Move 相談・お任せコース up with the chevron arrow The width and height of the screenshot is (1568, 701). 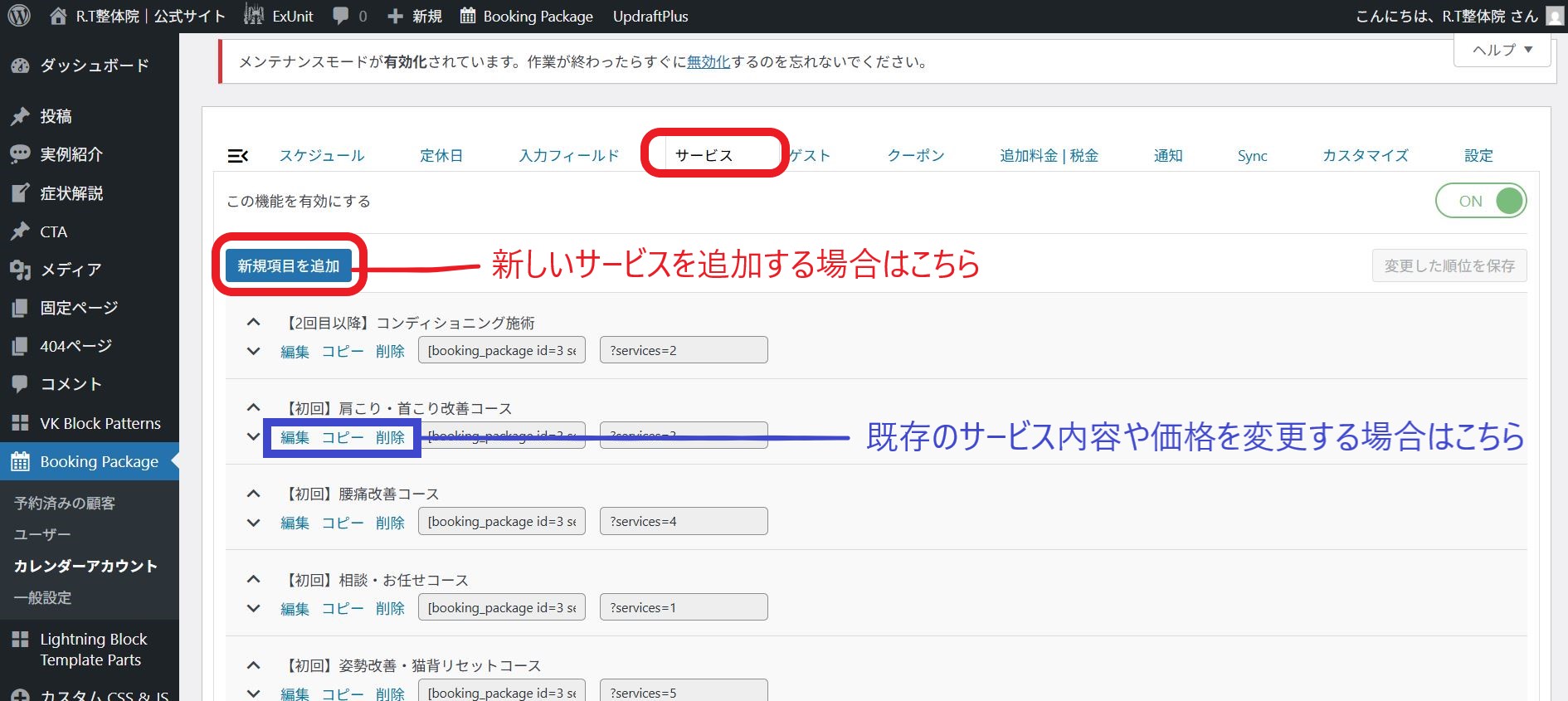pos(254,579)
